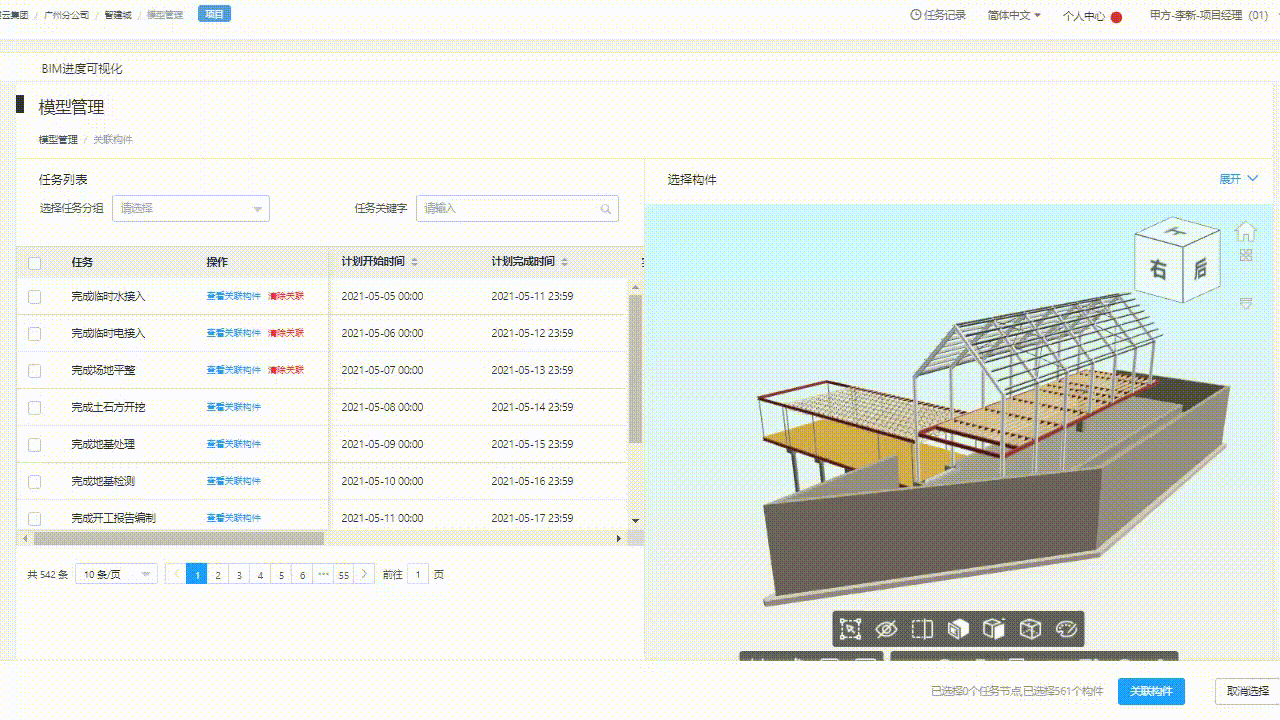The width and height of the screenshot is (1280, 720).
Task: Check the box for 完成地基检测
Action: 35,482
